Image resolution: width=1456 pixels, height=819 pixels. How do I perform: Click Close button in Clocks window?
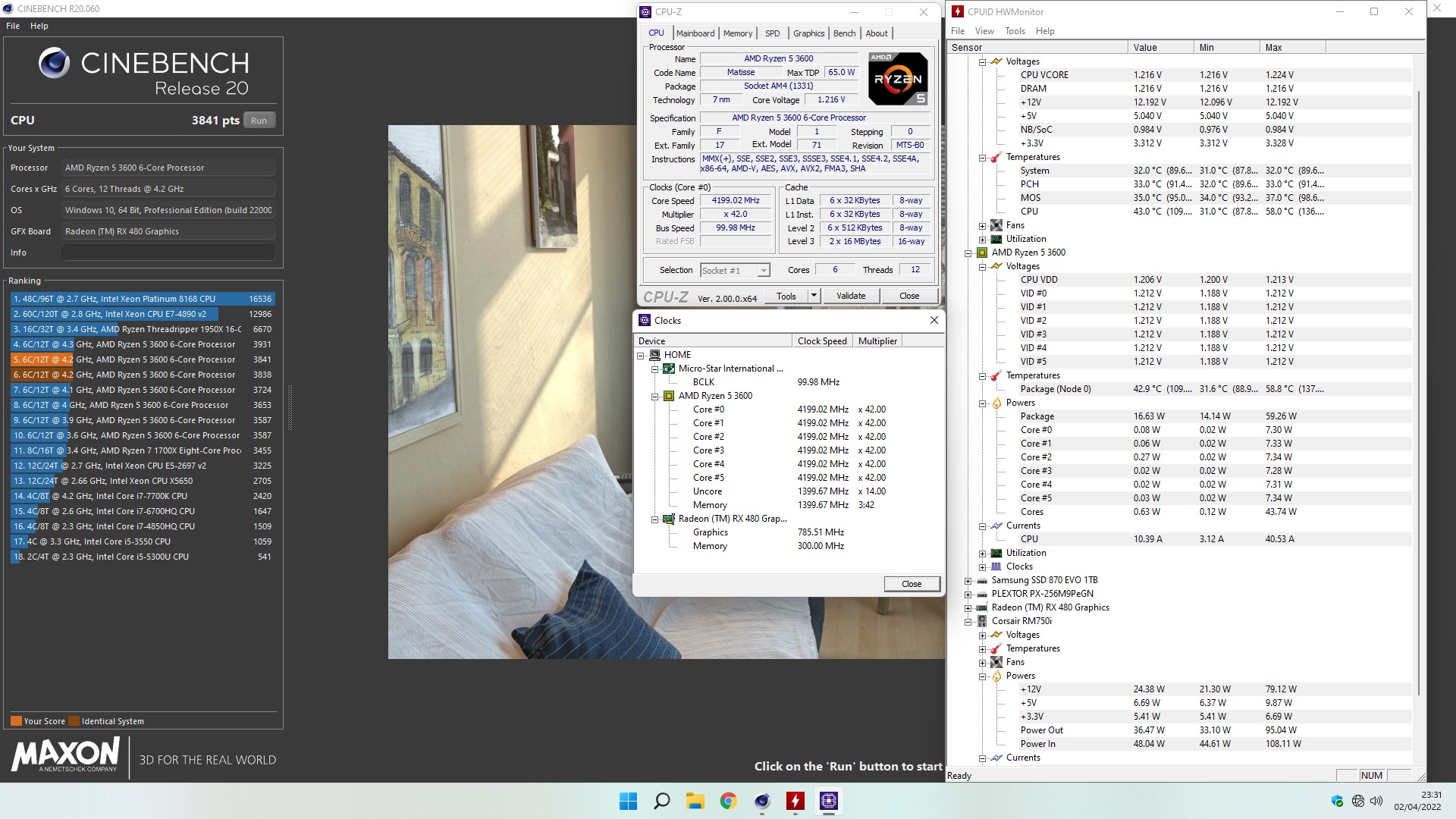tap(912, 584)
